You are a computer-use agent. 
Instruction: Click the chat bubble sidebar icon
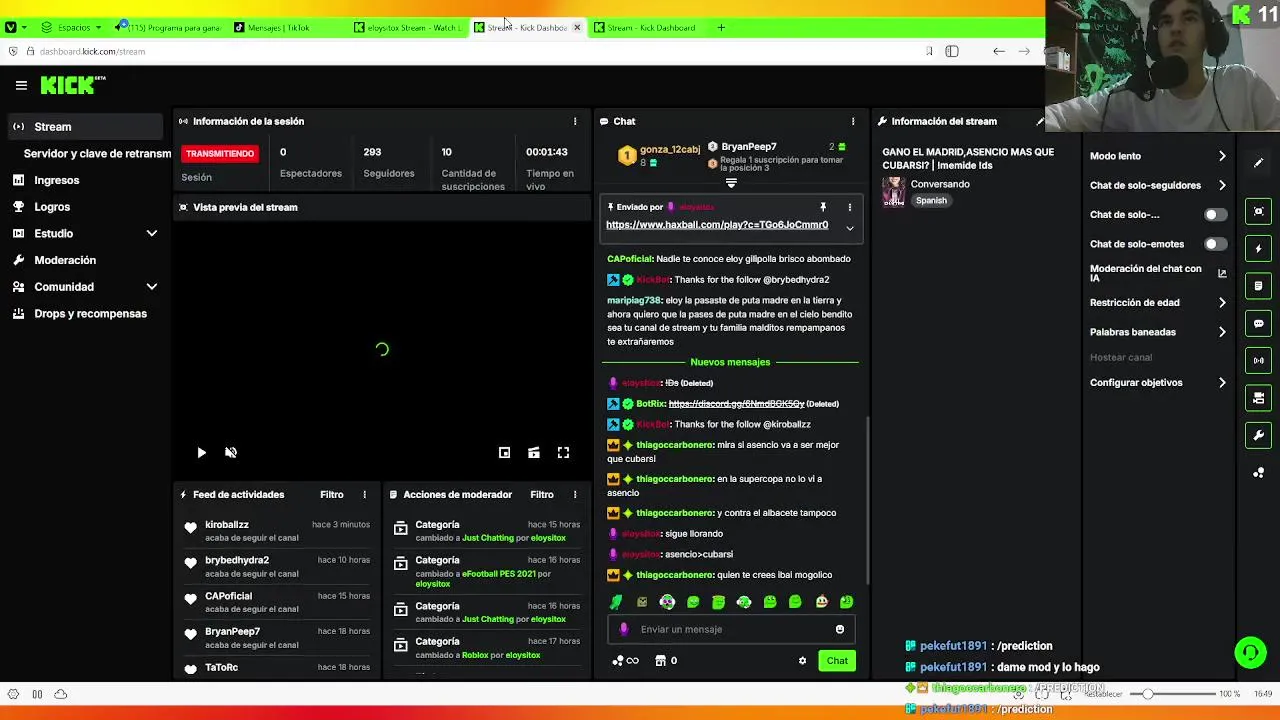[1259, 323]
